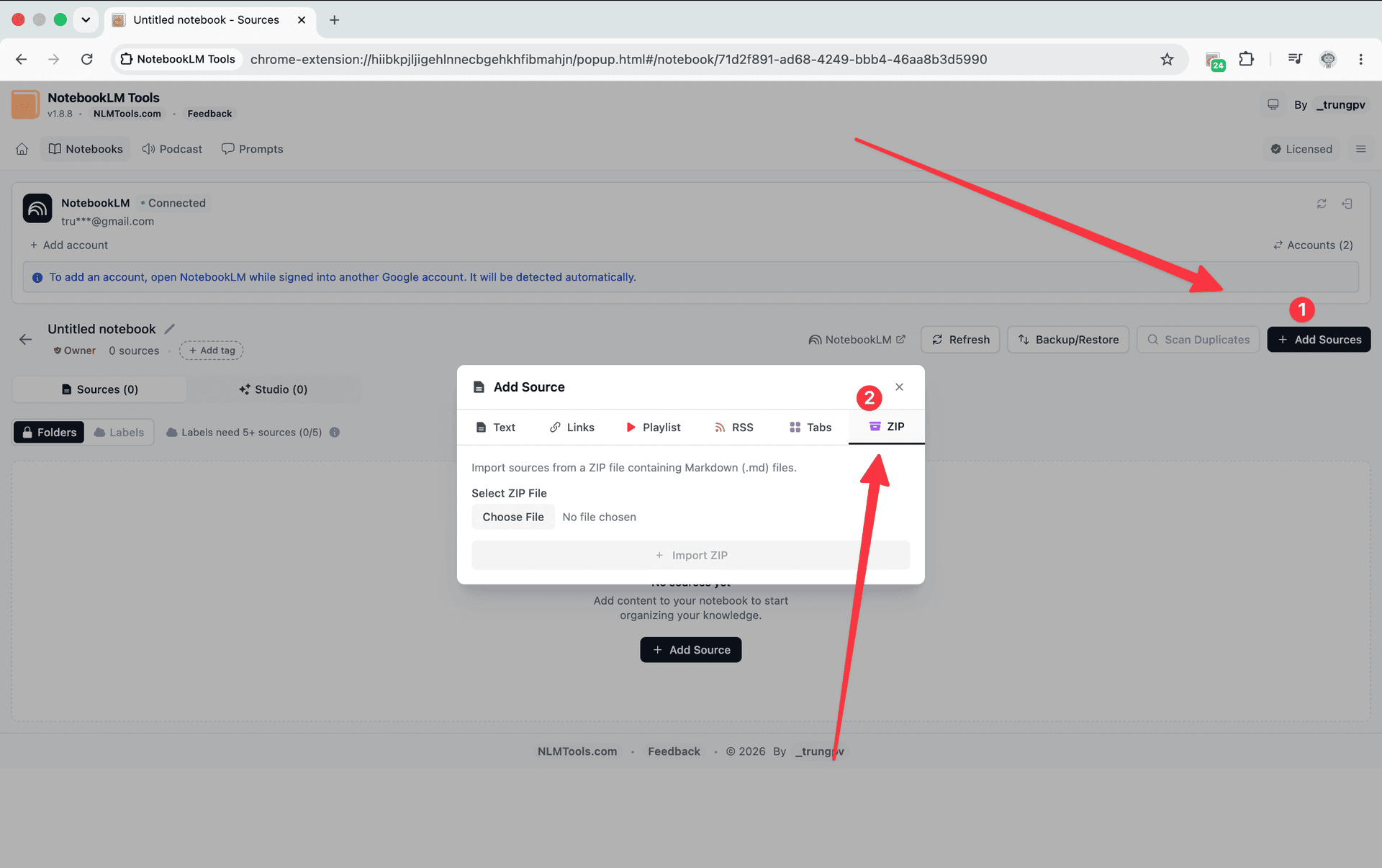Select the Tabs tab in Add Source

tap(810, 428)
